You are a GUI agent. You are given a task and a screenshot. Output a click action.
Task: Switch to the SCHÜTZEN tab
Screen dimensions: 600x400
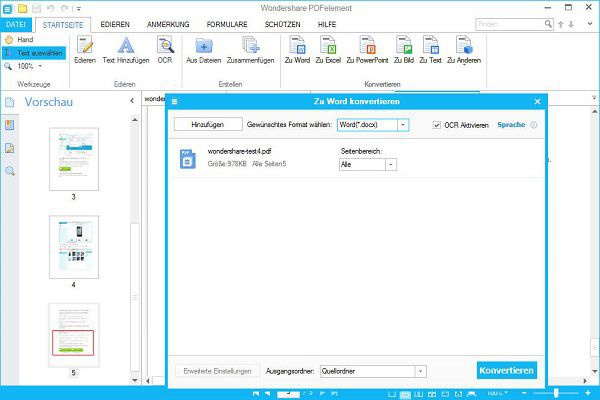[282, 24]
